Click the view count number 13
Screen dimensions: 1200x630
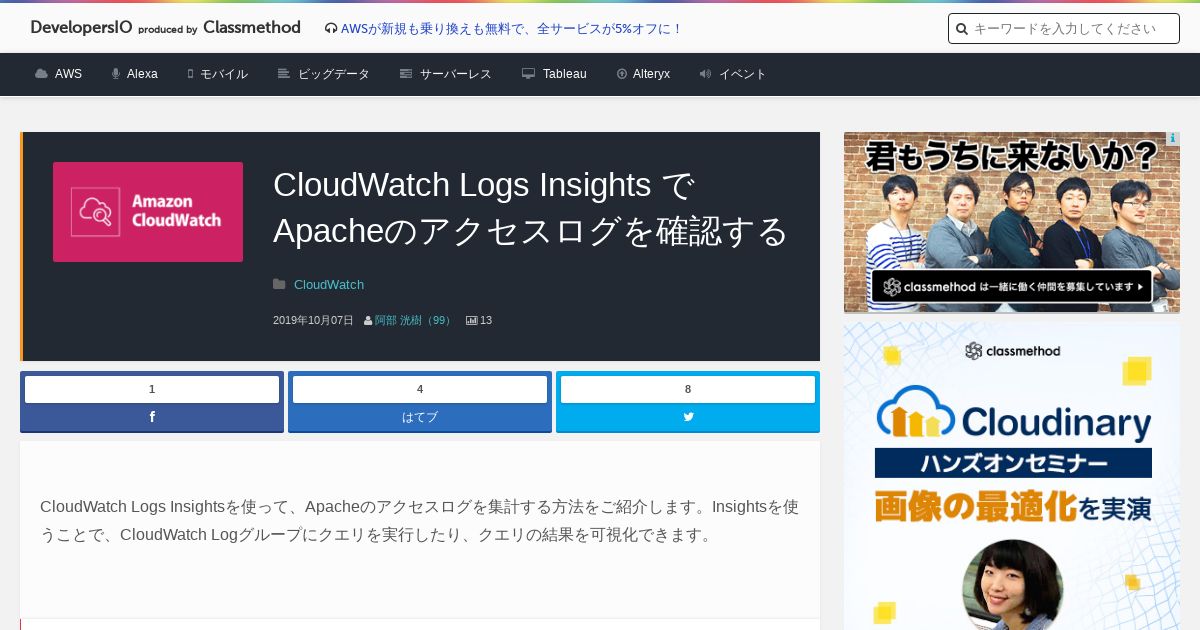(486, 321)
